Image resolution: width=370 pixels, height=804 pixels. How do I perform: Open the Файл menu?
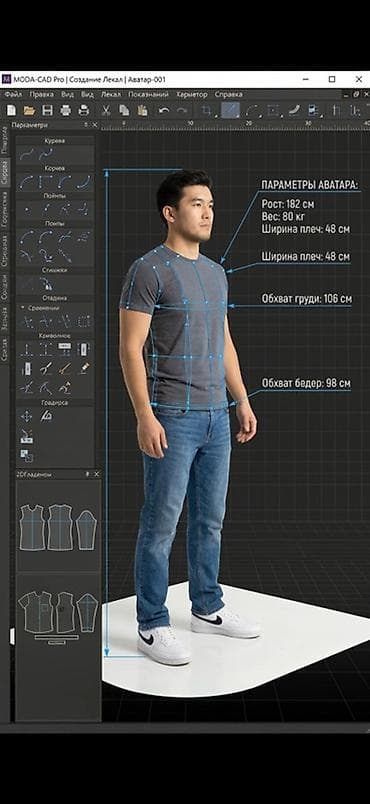(x=13, y=95)
